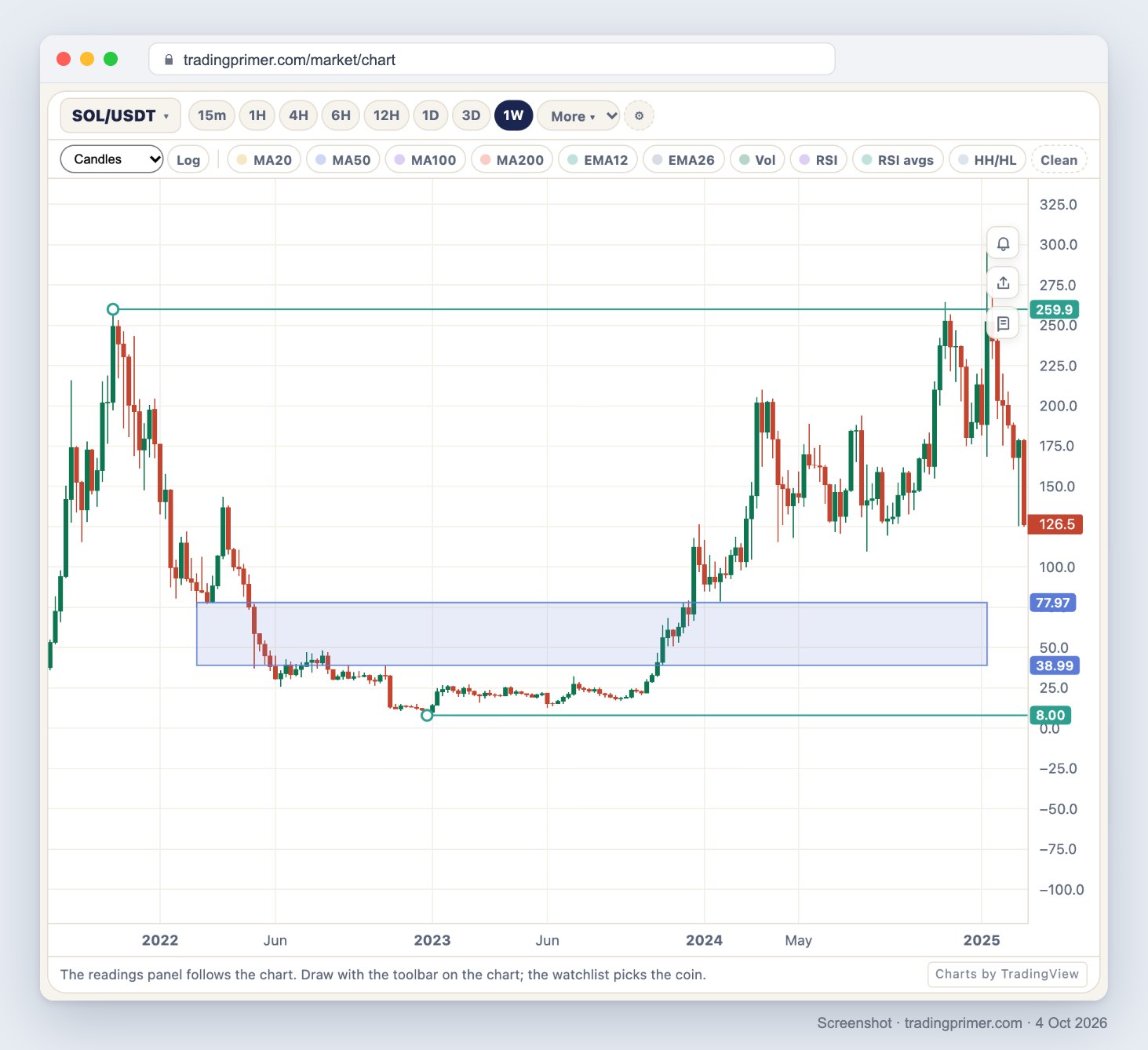
Task: Open the SOL/USDT symbol selector
Action: [120, 115]
